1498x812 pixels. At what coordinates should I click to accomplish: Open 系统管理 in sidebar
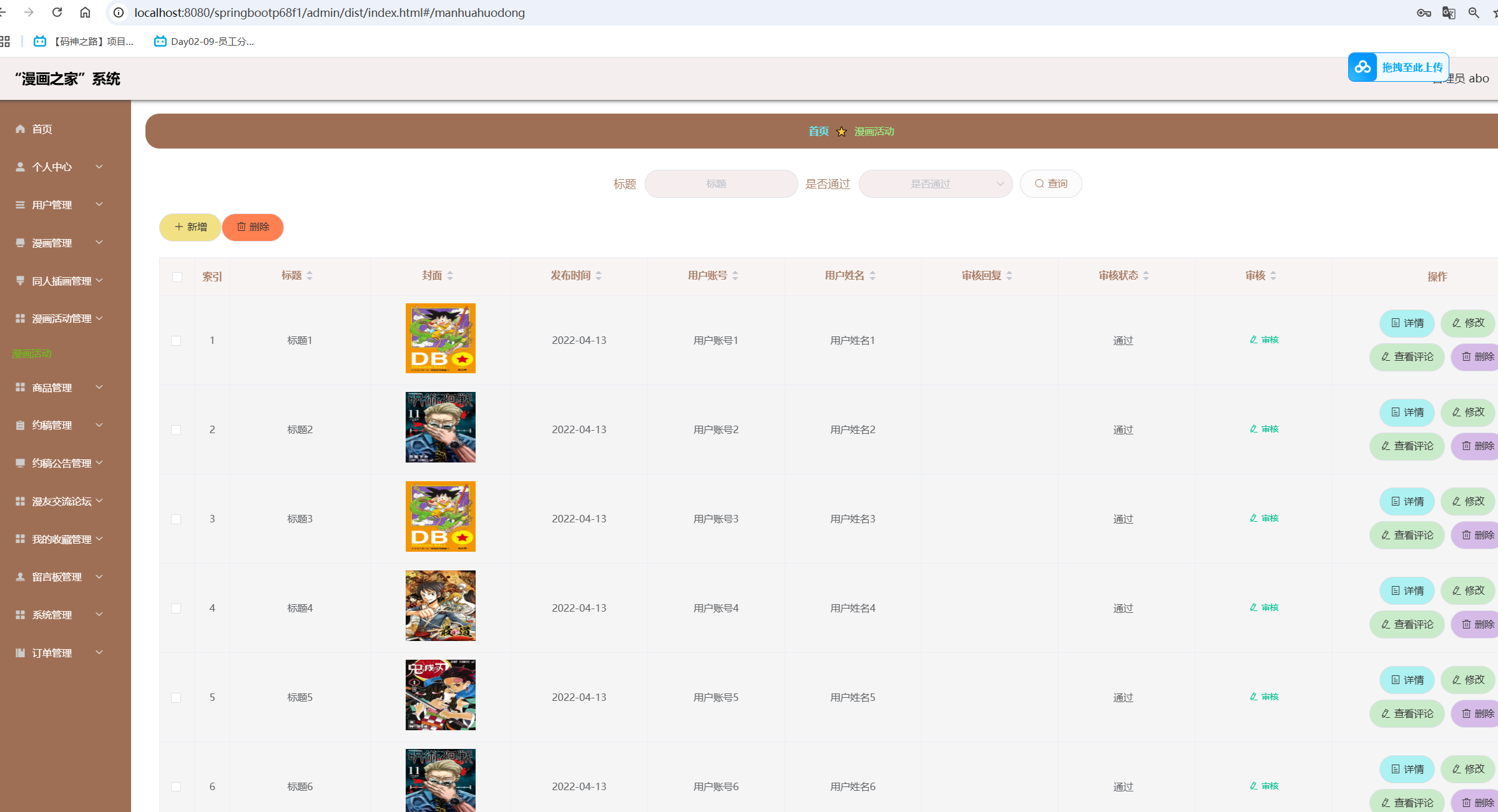tap(66, 615)
